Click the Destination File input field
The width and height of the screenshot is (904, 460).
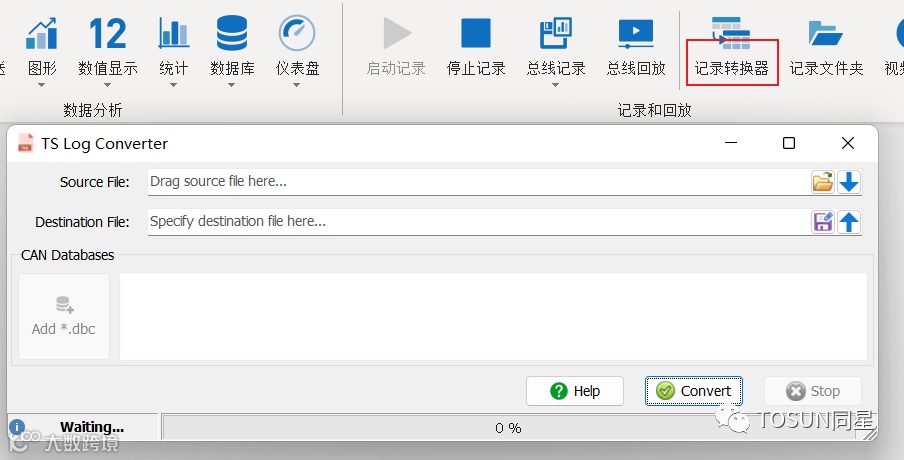click(x=479, y=222)
